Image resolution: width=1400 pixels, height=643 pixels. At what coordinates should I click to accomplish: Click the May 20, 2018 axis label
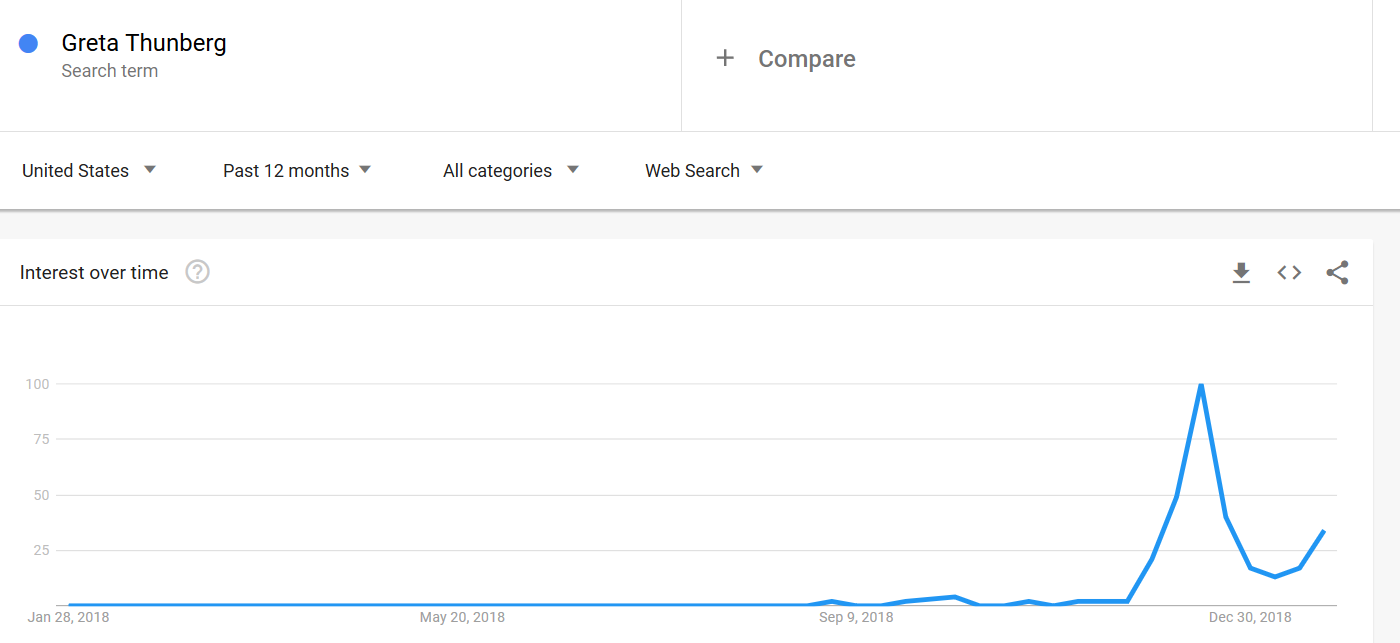pos(462,618)
